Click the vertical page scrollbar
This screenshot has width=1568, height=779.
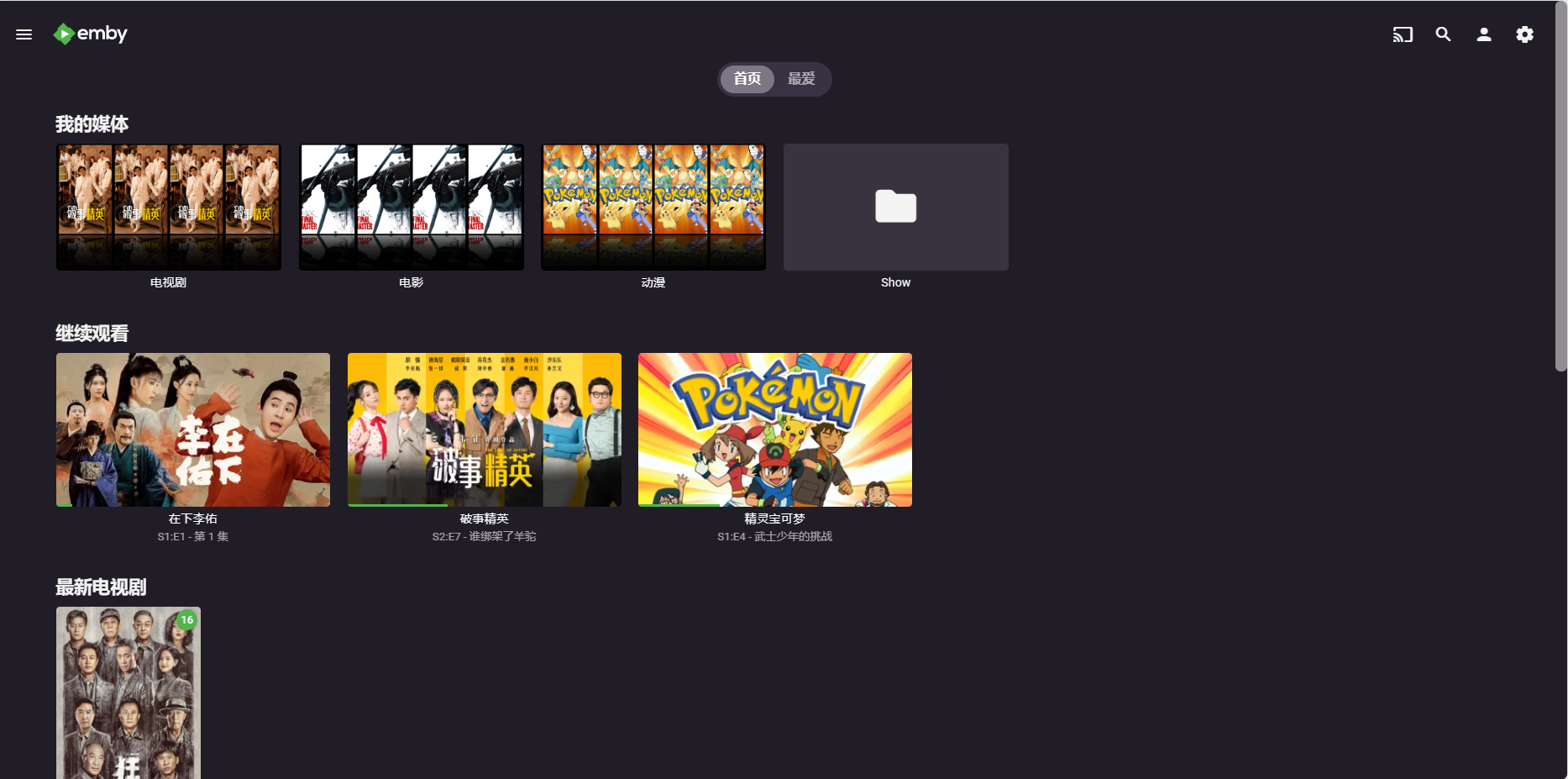pos(1561,187)
